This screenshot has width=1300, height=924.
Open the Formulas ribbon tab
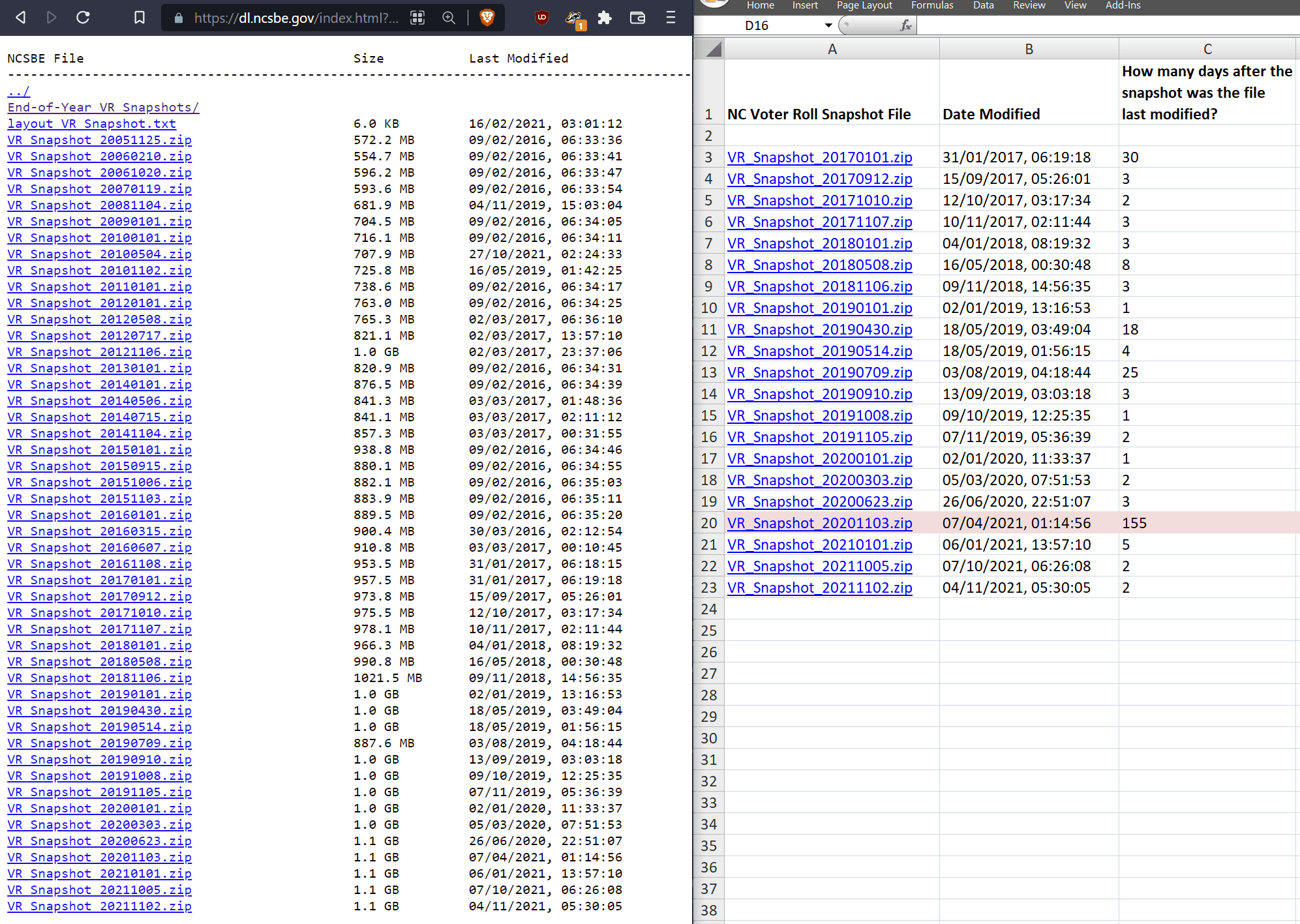point(932,5)
